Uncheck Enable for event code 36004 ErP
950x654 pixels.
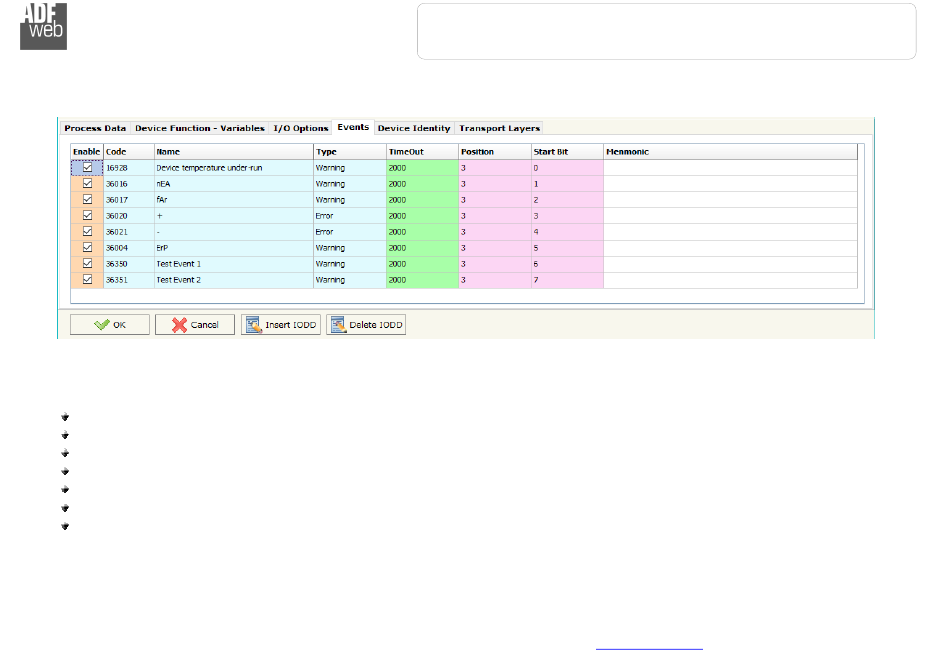[87, 248]
